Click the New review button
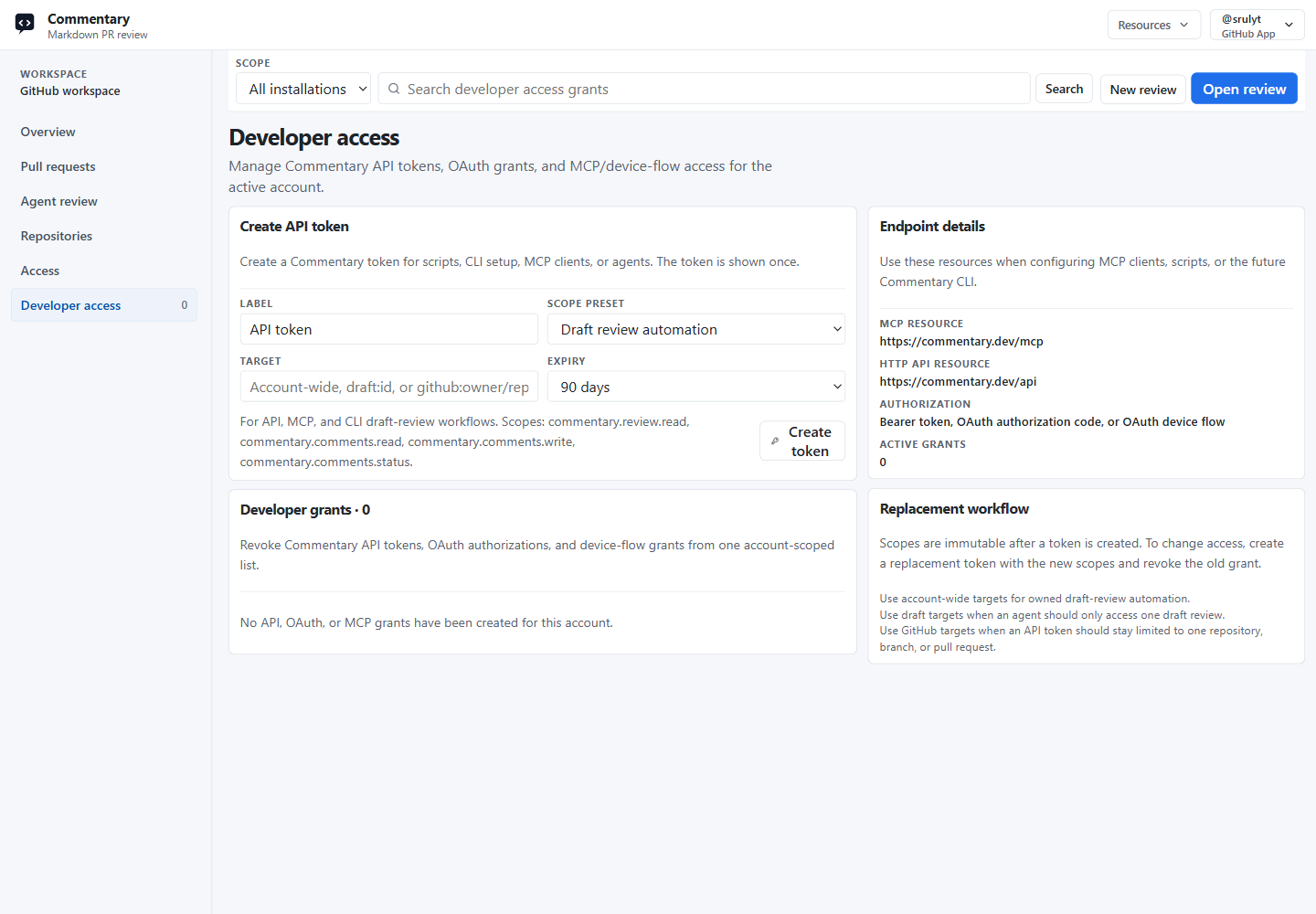The height and width of the screenshot is (914, 1316). tap(1143, 90)
